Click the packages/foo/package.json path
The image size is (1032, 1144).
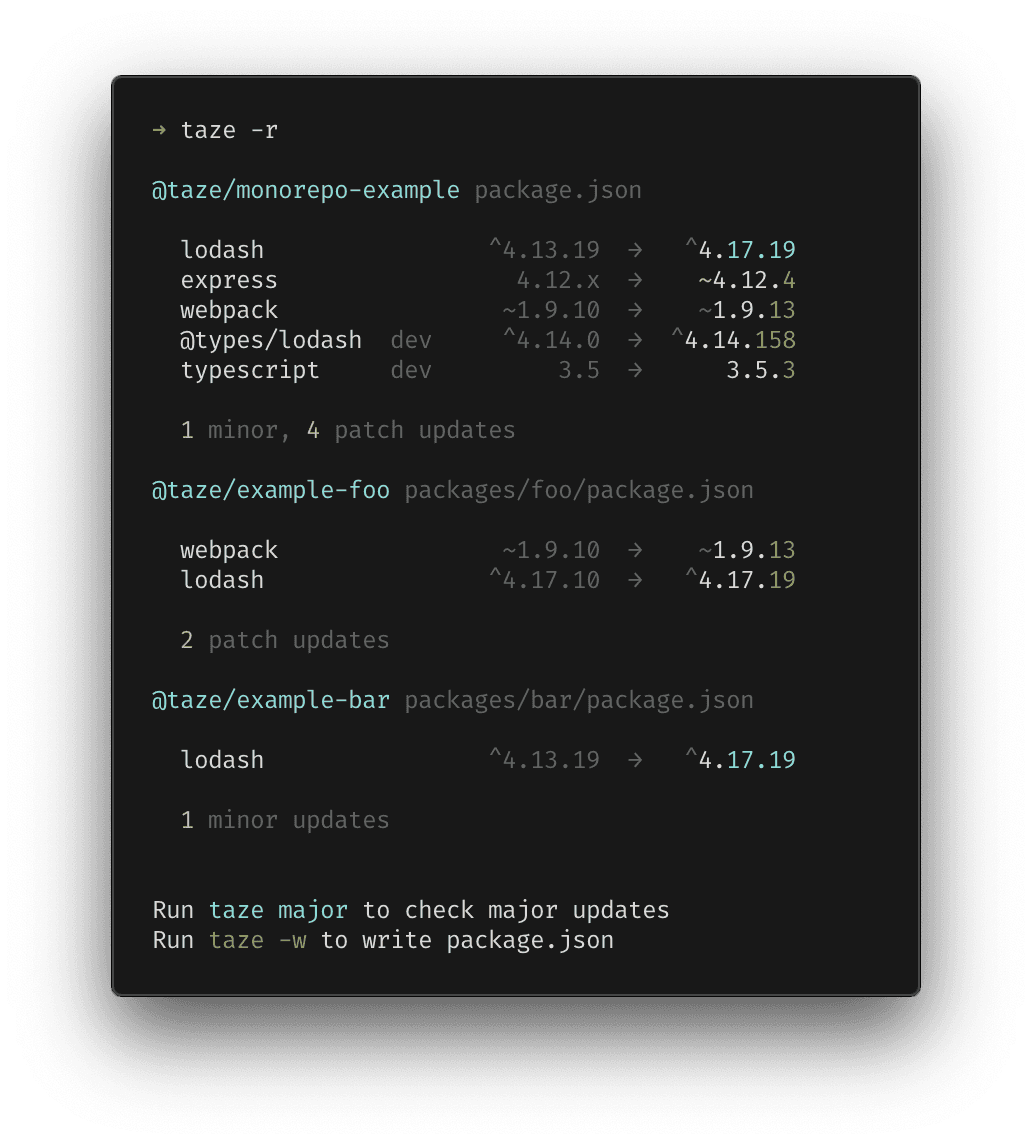click(x=579, y=490)
